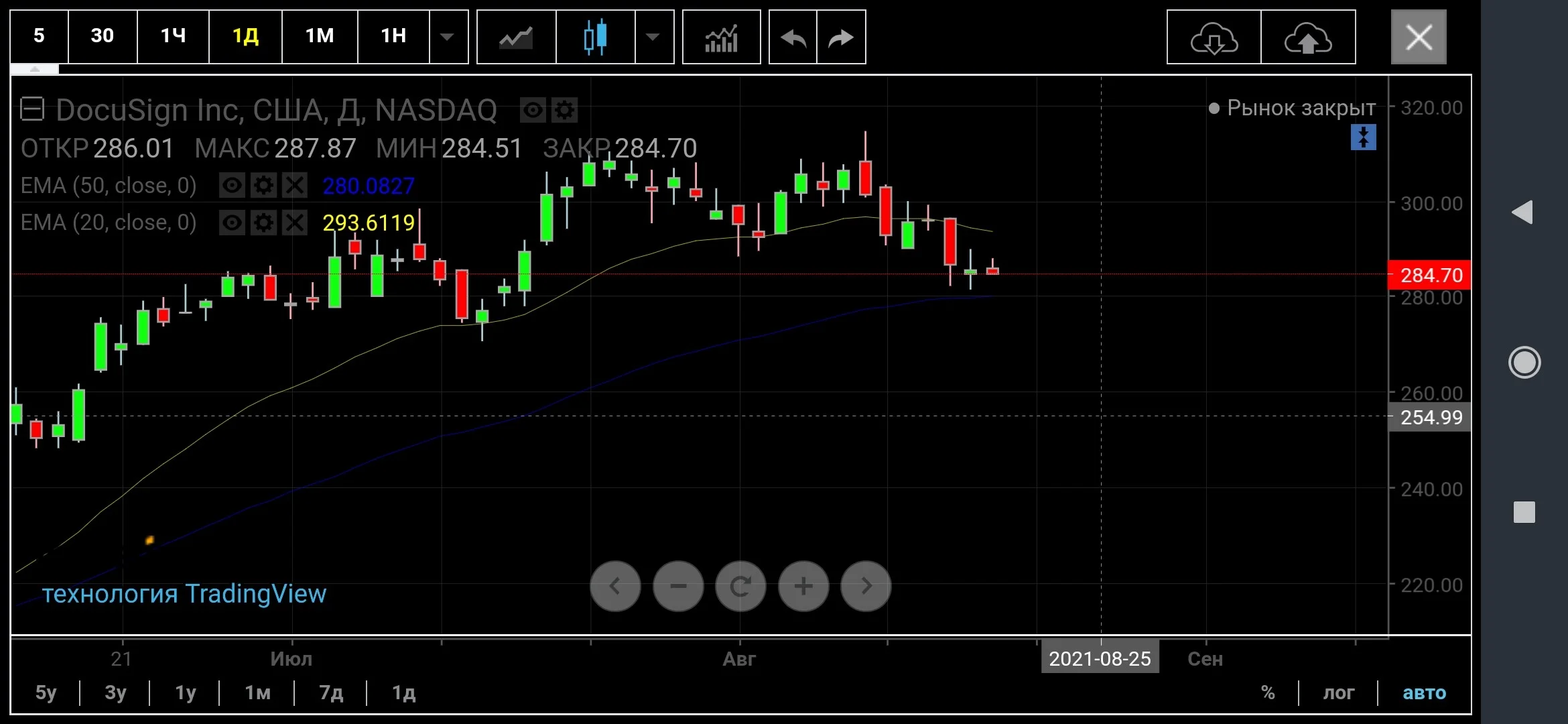Toggle percent scale mode
Viewport: 1568px width, 724px height.
tap(1268, 692)
